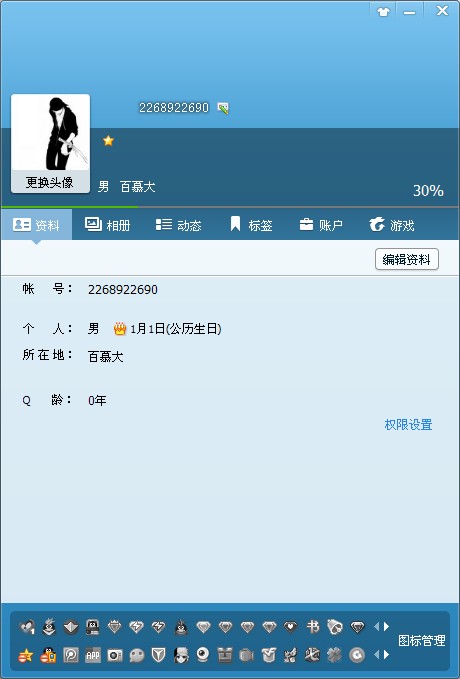
Task: Show next icons in bottom icon row
Action: coord(386,654)
